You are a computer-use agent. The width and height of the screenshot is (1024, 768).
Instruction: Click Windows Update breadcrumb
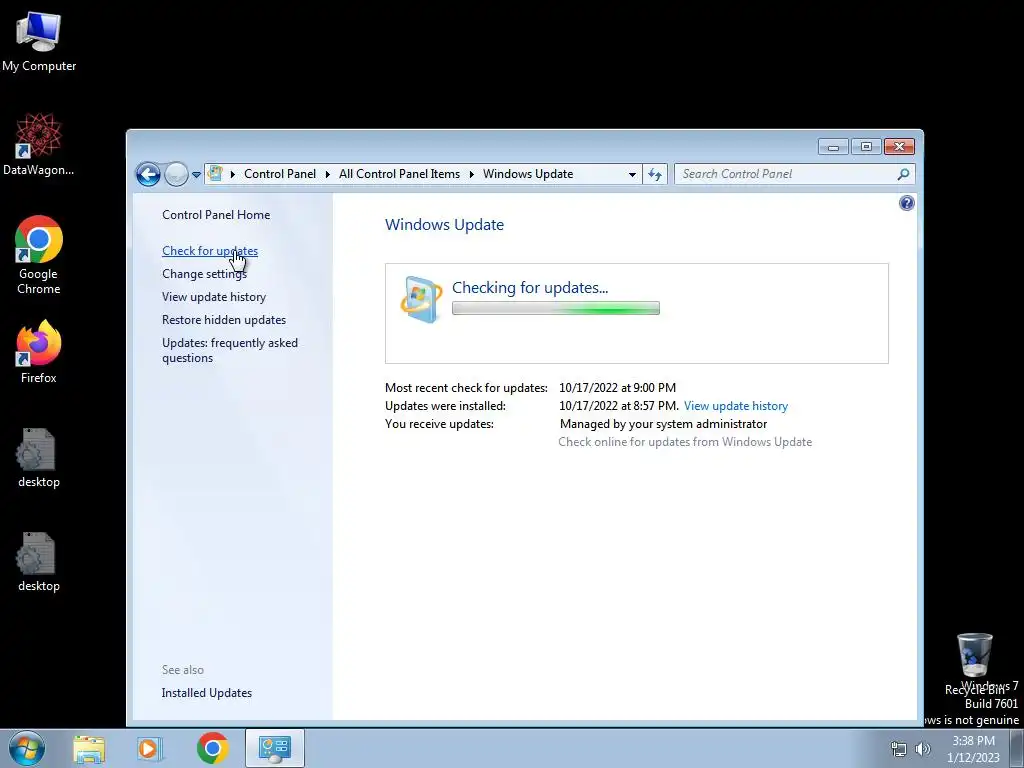click(528, 174)
